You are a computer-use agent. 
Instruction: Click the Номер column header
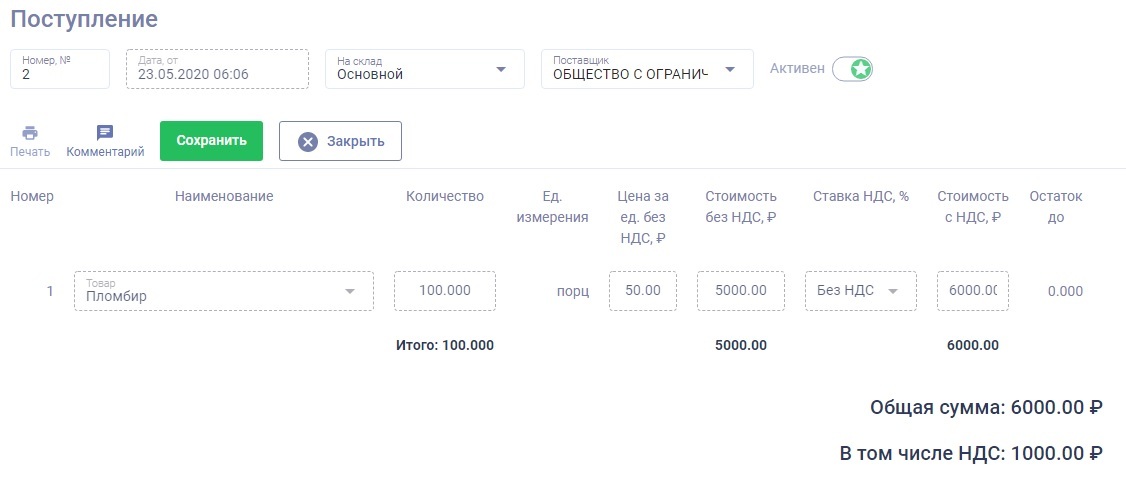click(32, 196)
